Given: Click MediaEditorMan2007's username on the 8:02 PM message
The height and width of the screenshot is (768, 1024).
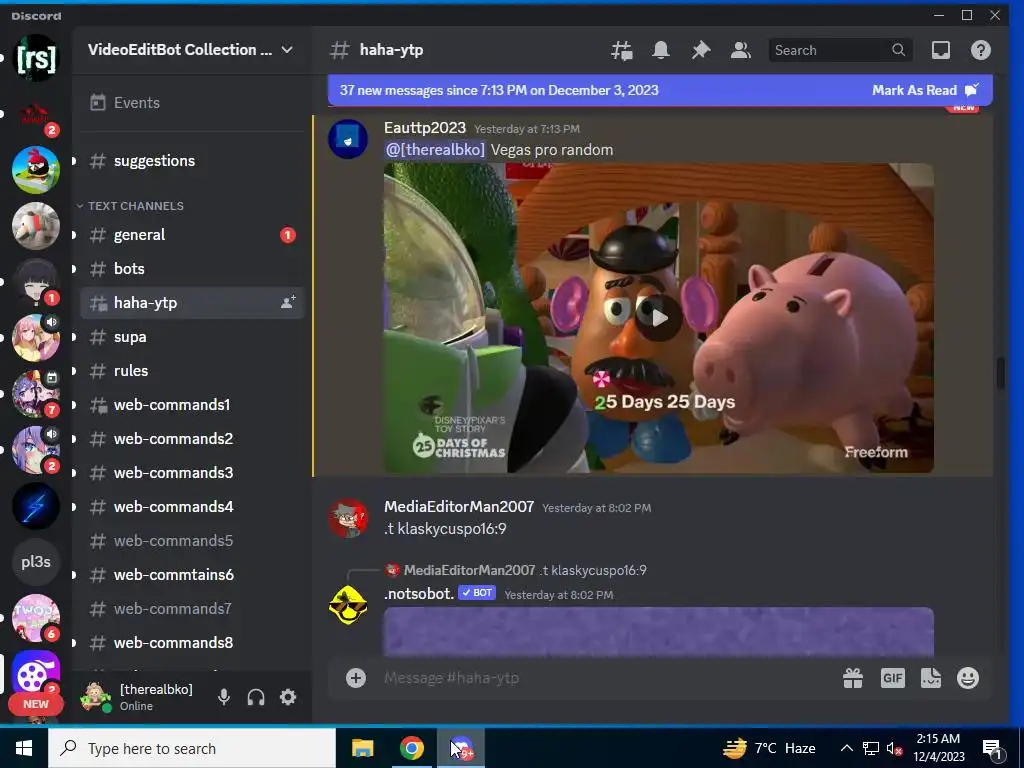Looking at the screenshot, I should [x=459, y=507].
